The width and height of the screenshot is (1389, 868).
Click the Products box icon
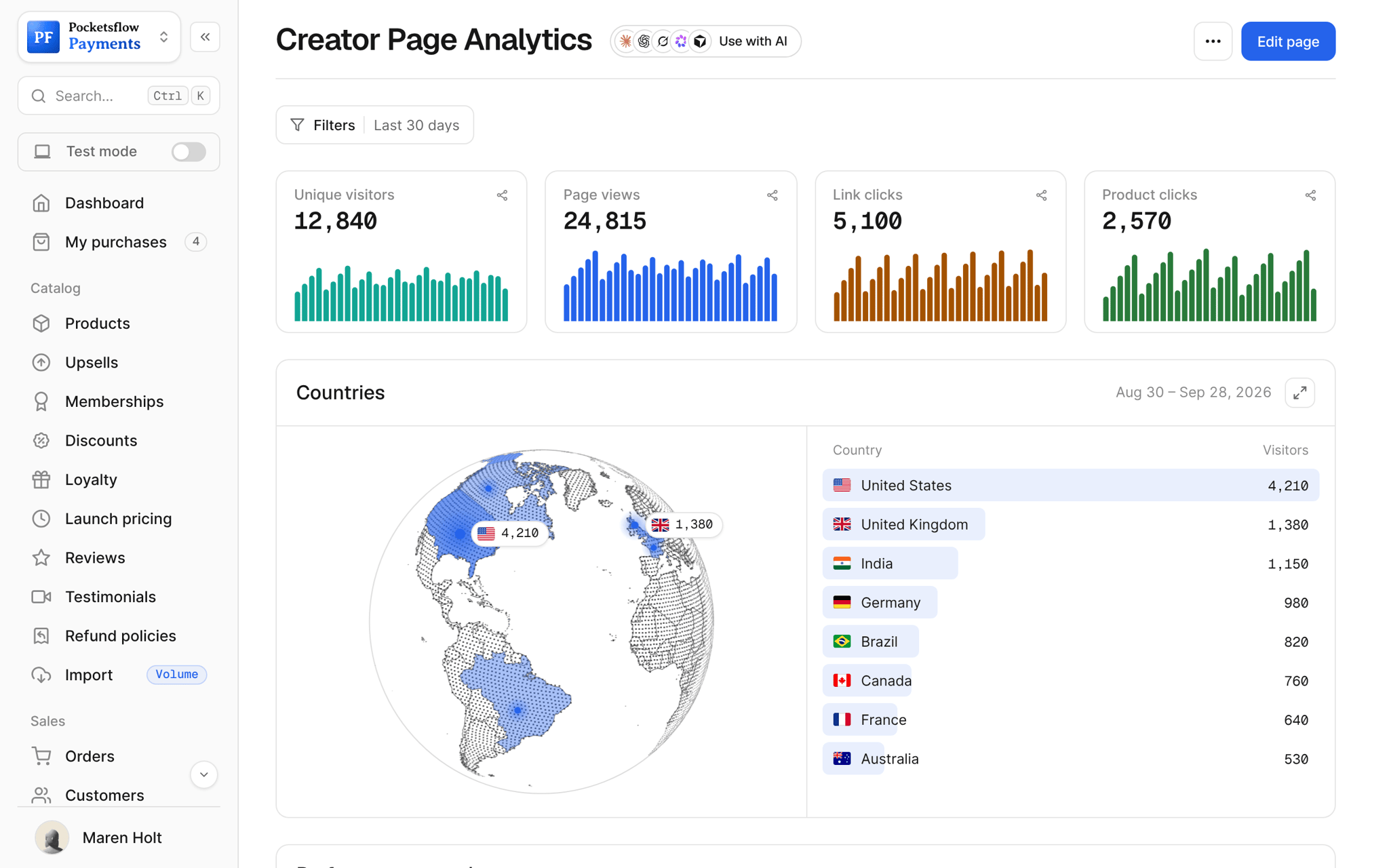click(41, 323)
